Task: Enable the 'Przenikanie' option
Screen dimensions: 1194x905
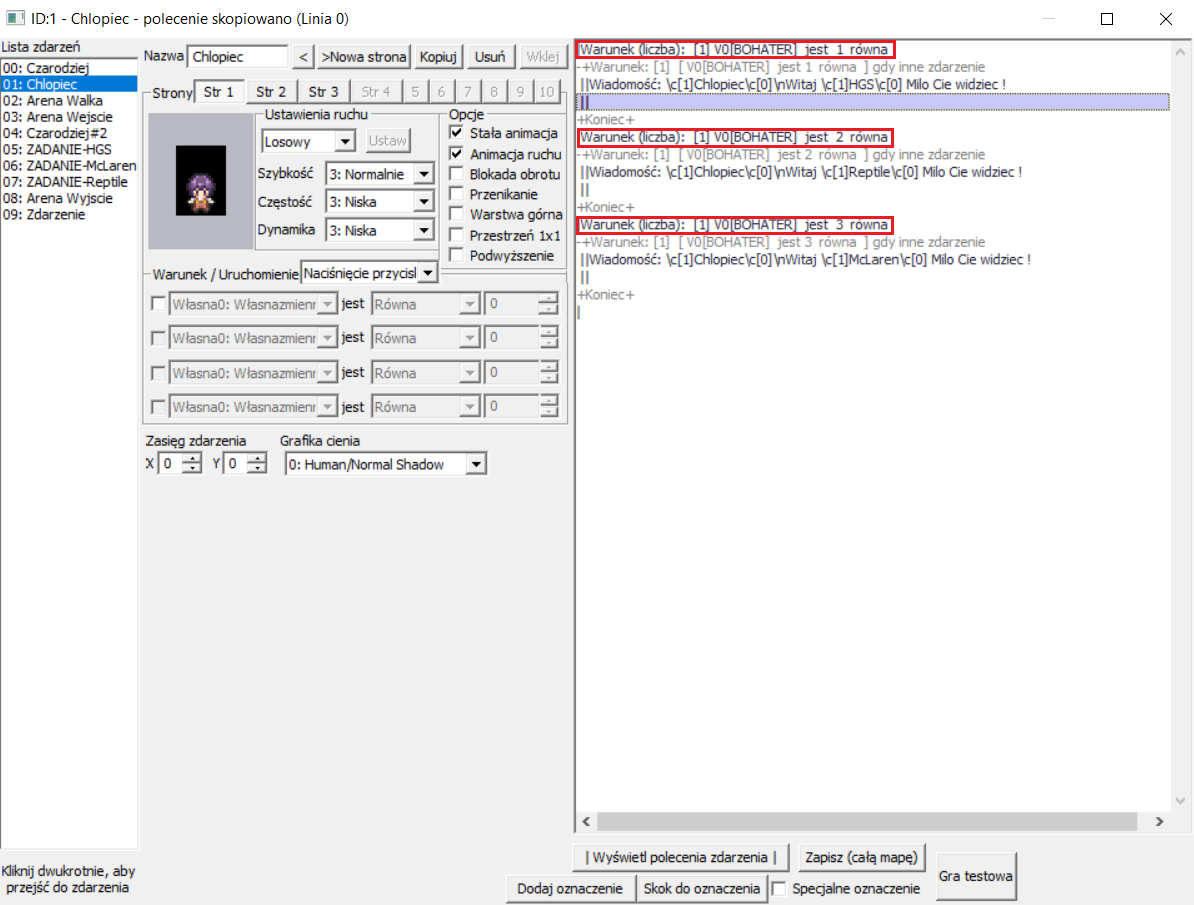Action: (x=457, y=194)
